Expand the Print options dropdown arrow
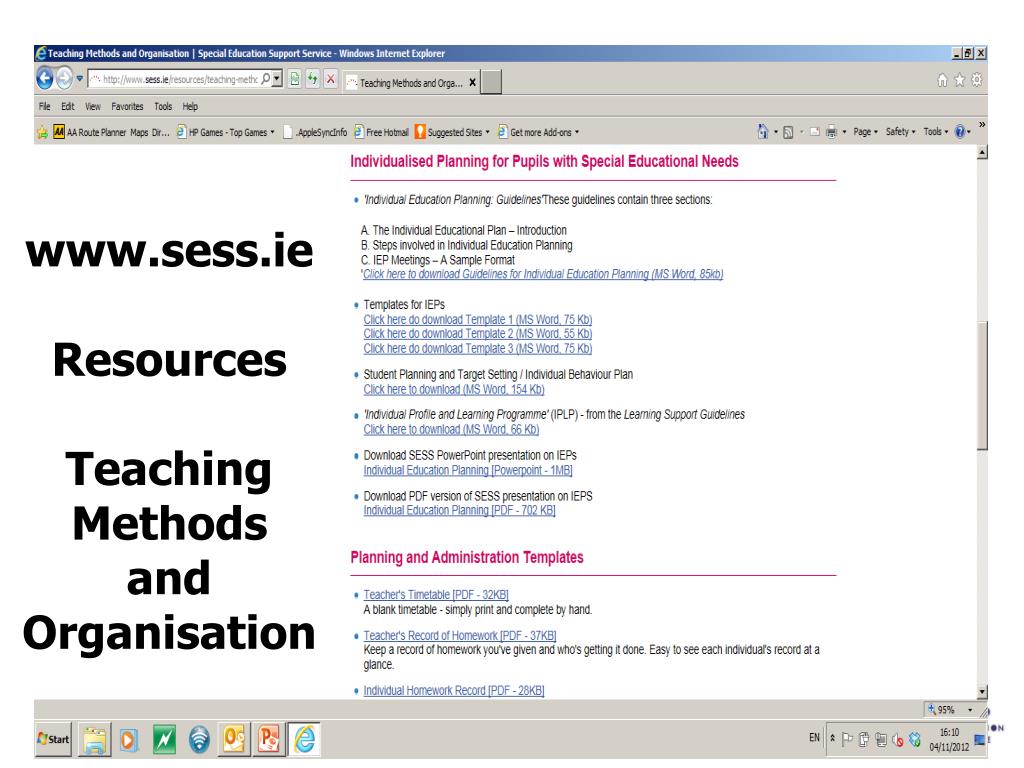 point(844,133)
